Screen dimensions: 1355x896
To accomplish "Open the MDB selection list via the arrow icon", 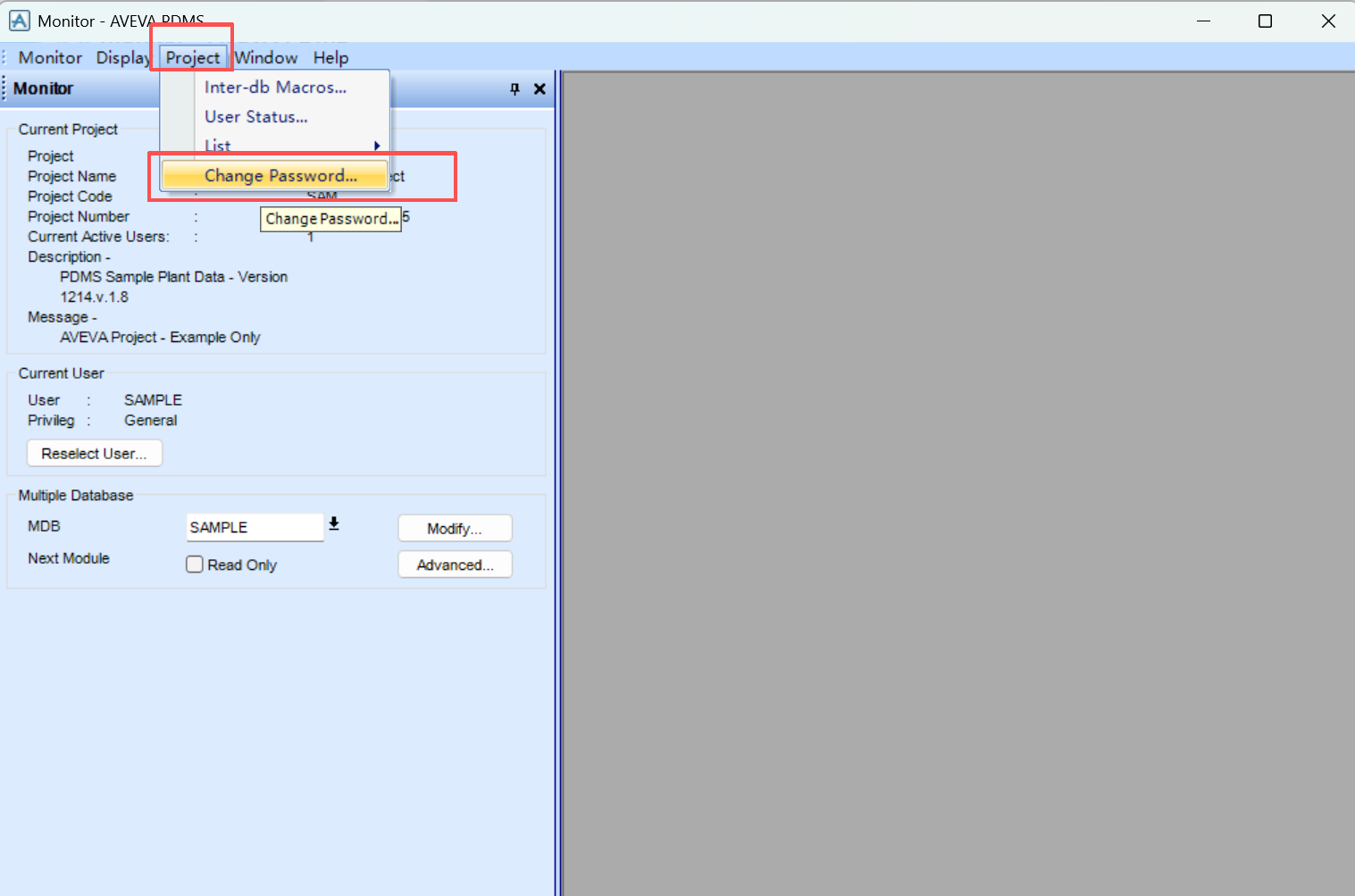I will (x=334, y=524).
